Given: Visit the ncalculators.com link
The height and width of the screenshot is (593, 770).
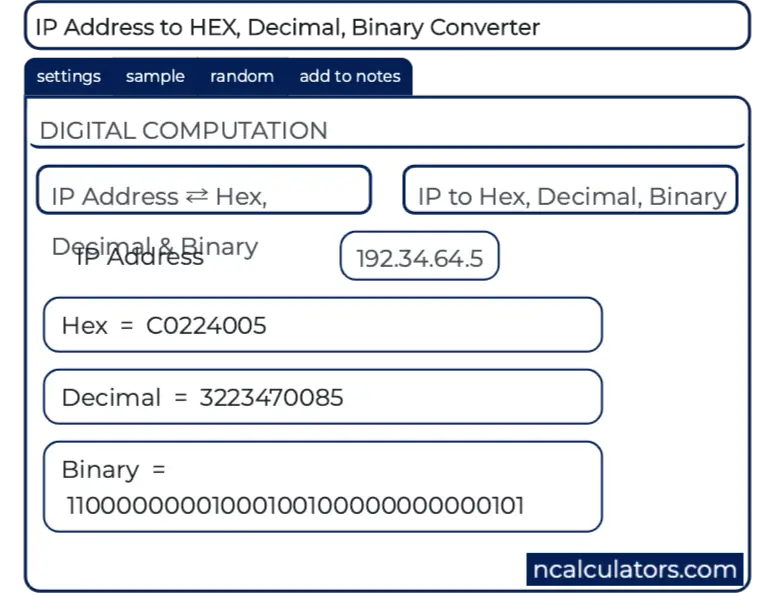Looking at the screenshot, I should [x=634, y=570].
